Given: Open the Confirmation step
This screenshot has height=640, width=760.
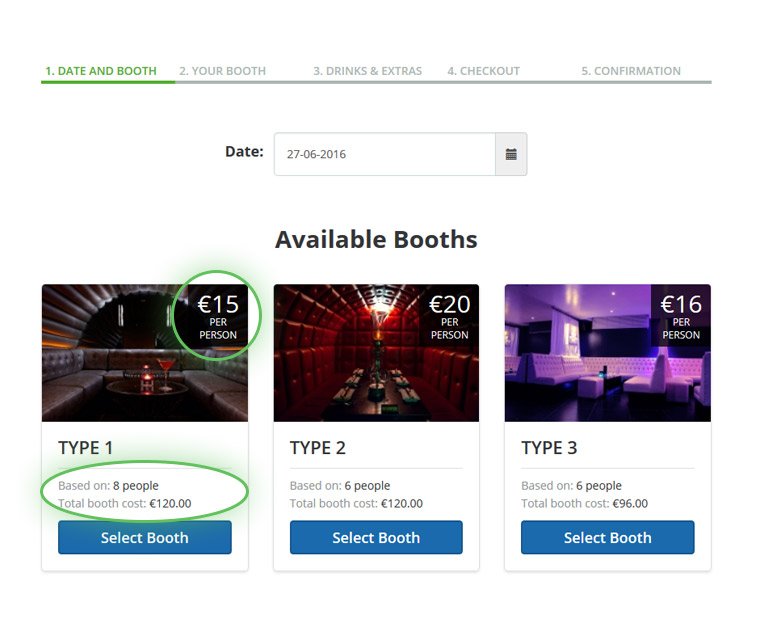Looking at the screenshot, I should pyautogui.click(x=631, y=71).
